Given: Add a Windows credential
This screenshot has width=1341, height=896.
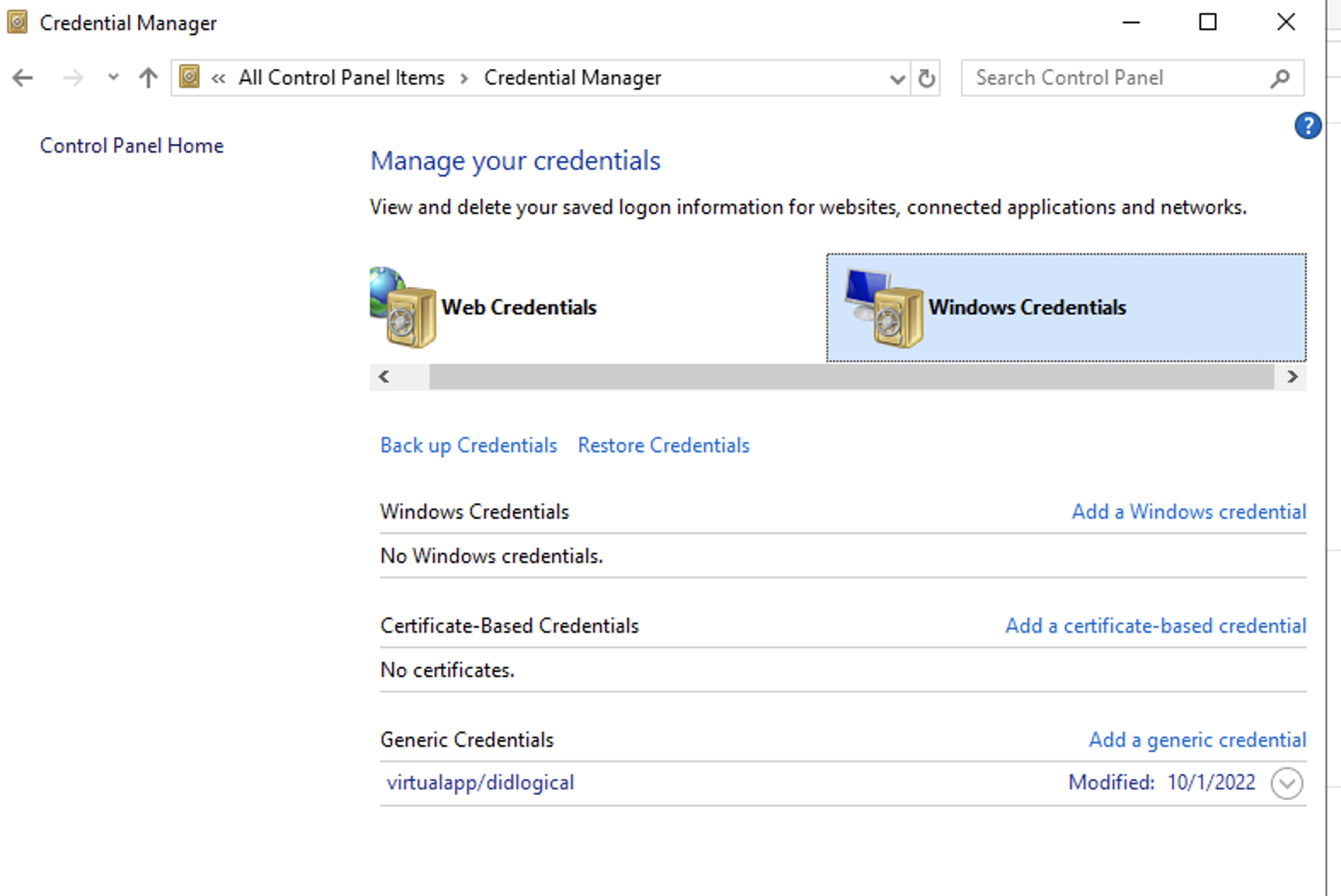Looking at the screenshot, I should (x=1188, y=512).
